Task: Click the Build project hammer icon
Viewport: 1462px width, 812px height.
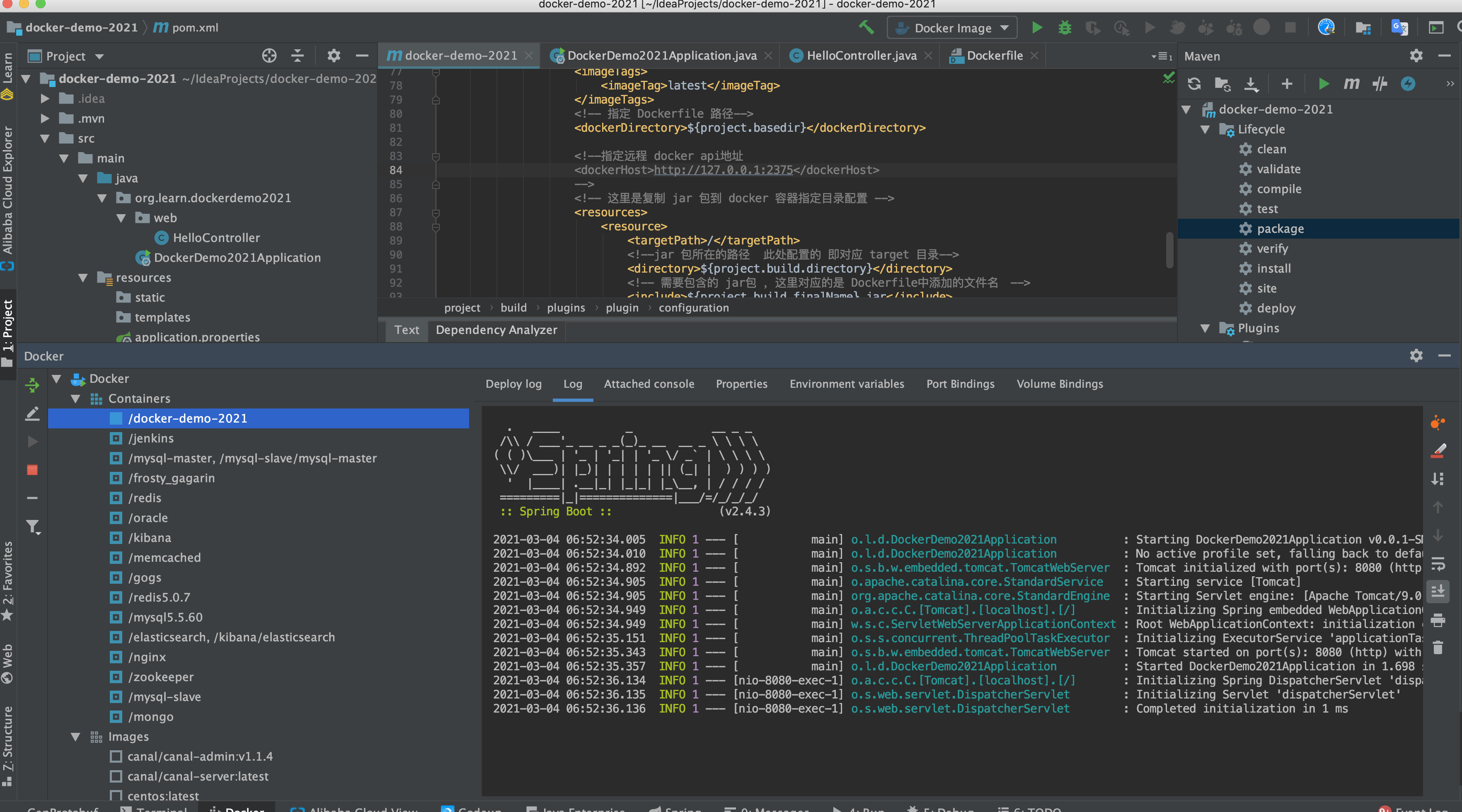Action: coord(866,27)
